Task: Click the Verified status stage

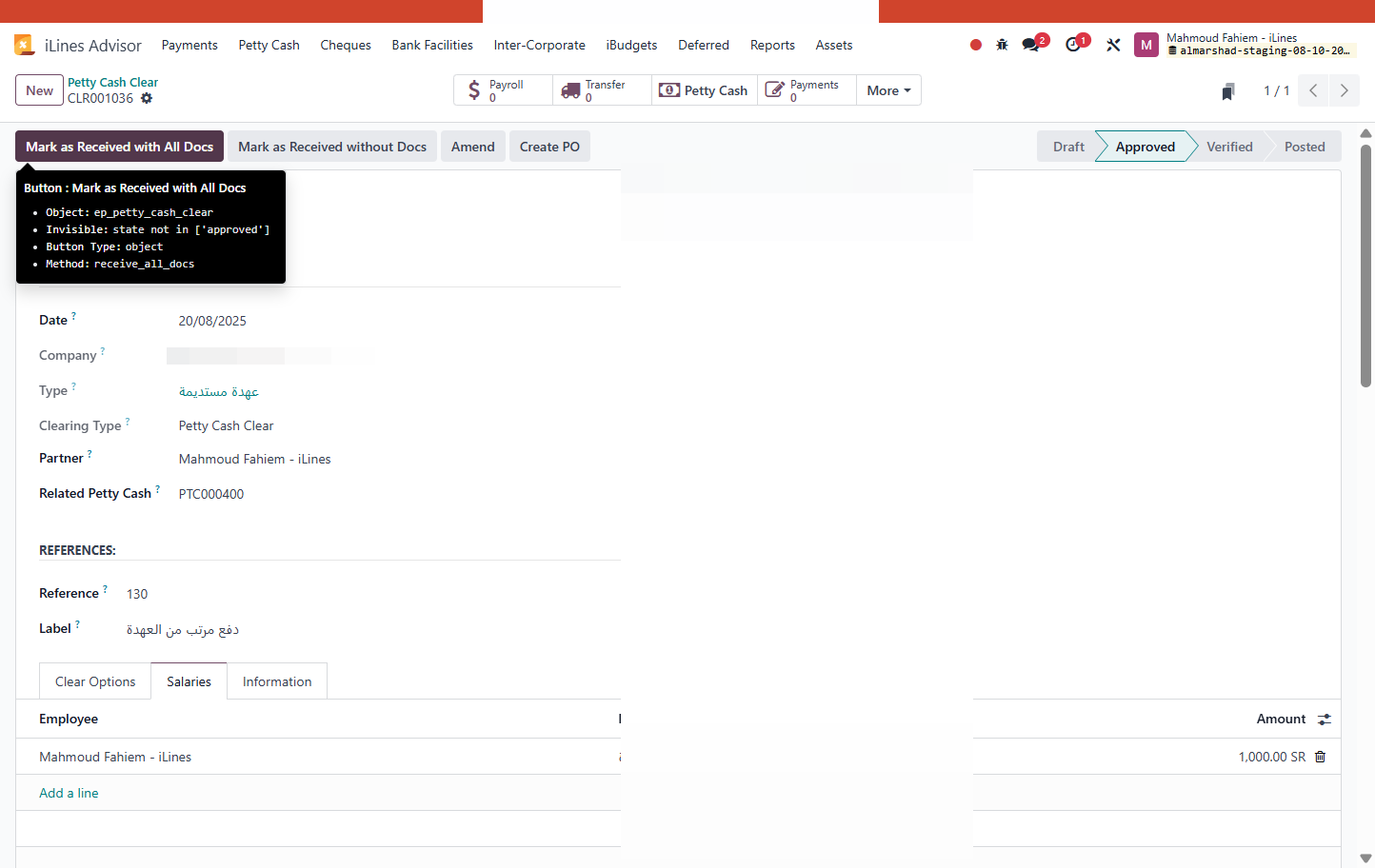Action: coord(1229,147)
